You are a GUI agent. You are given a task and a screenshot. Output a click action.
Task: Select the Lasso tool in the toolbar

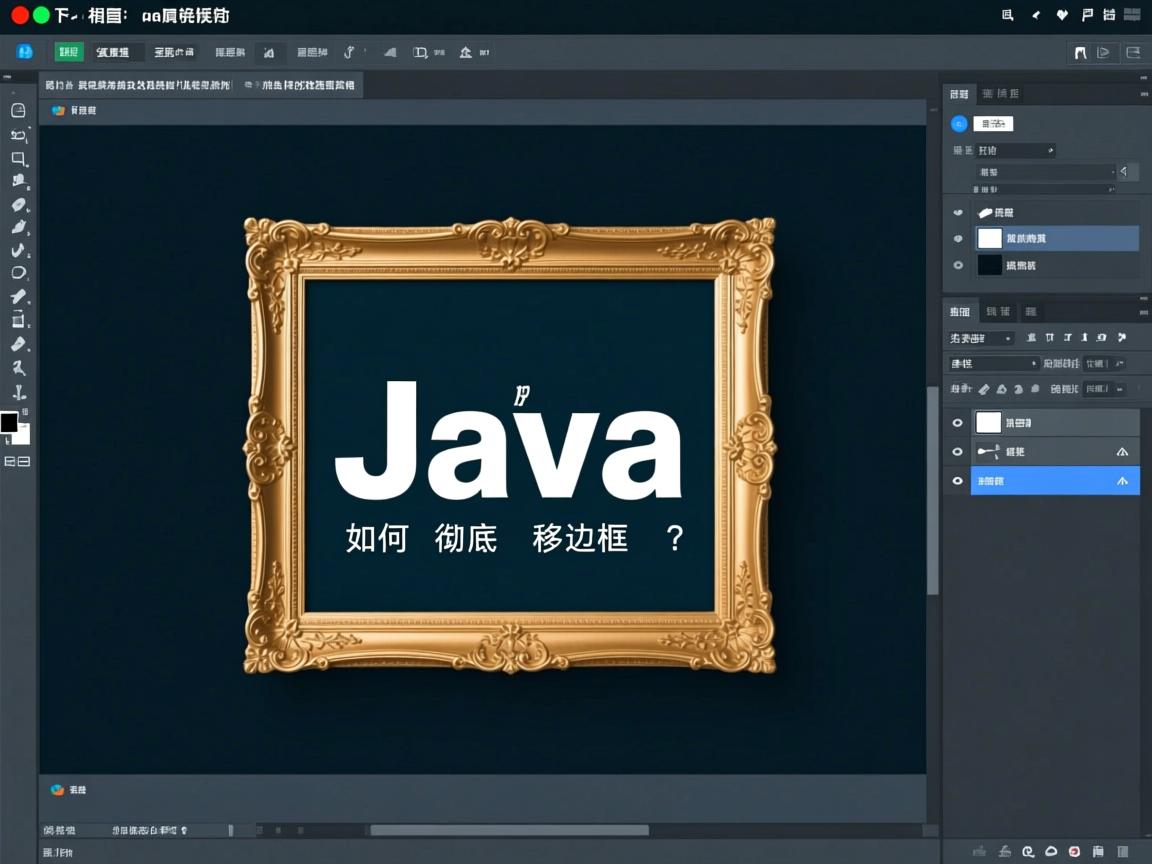click(17, 133)
